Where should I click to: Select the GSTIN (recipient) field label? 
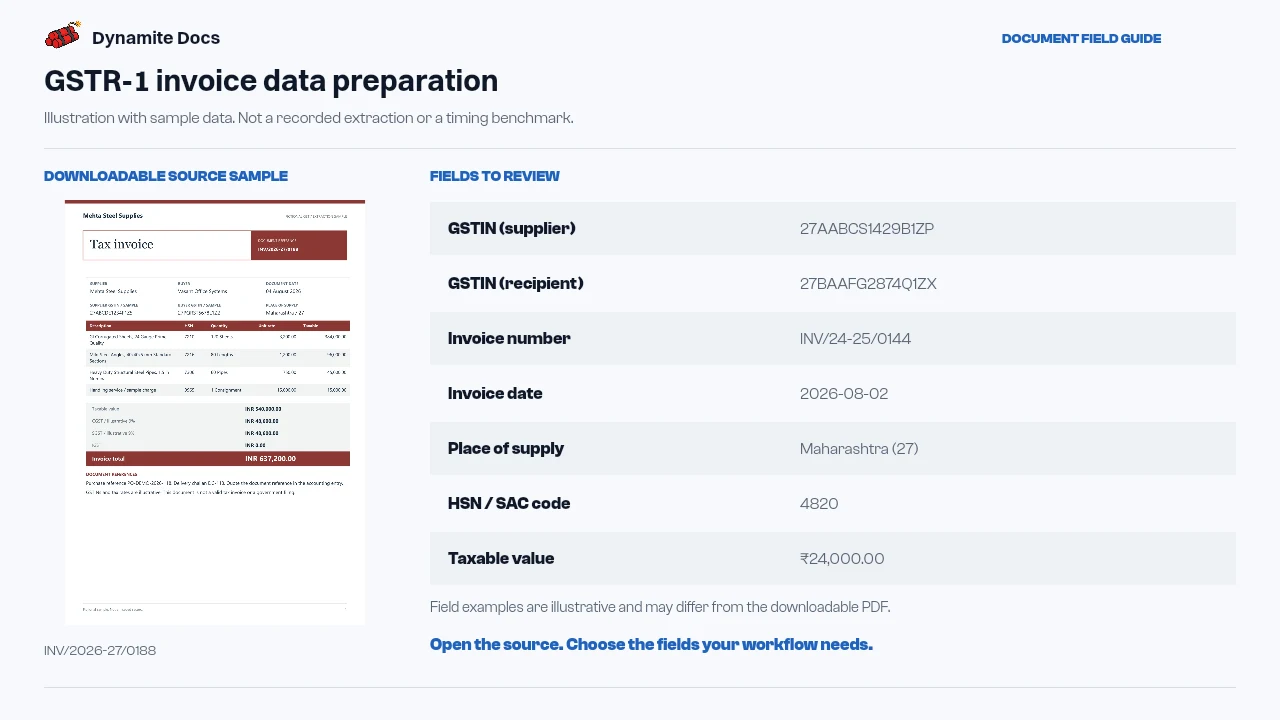click(516, 284)
